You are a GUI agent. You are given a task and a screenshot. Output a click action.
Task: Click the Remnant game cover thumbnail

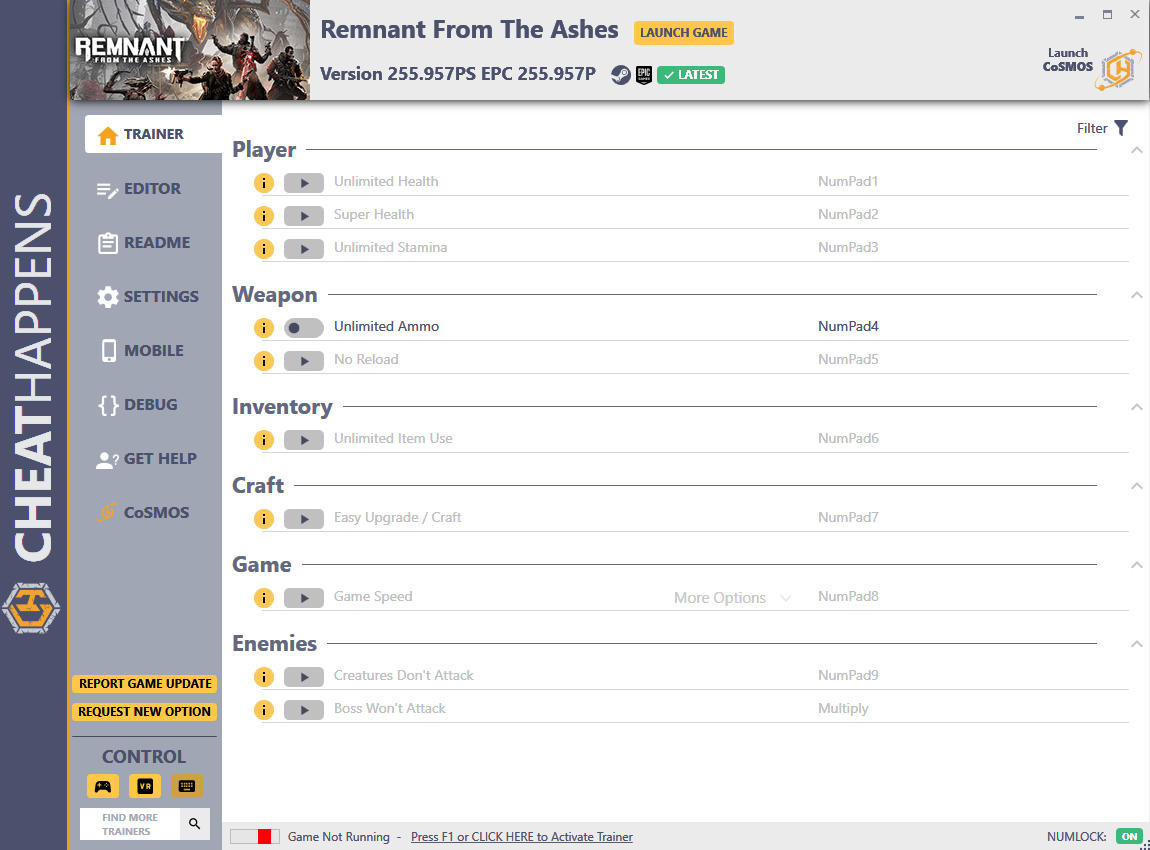pos(190,50)
